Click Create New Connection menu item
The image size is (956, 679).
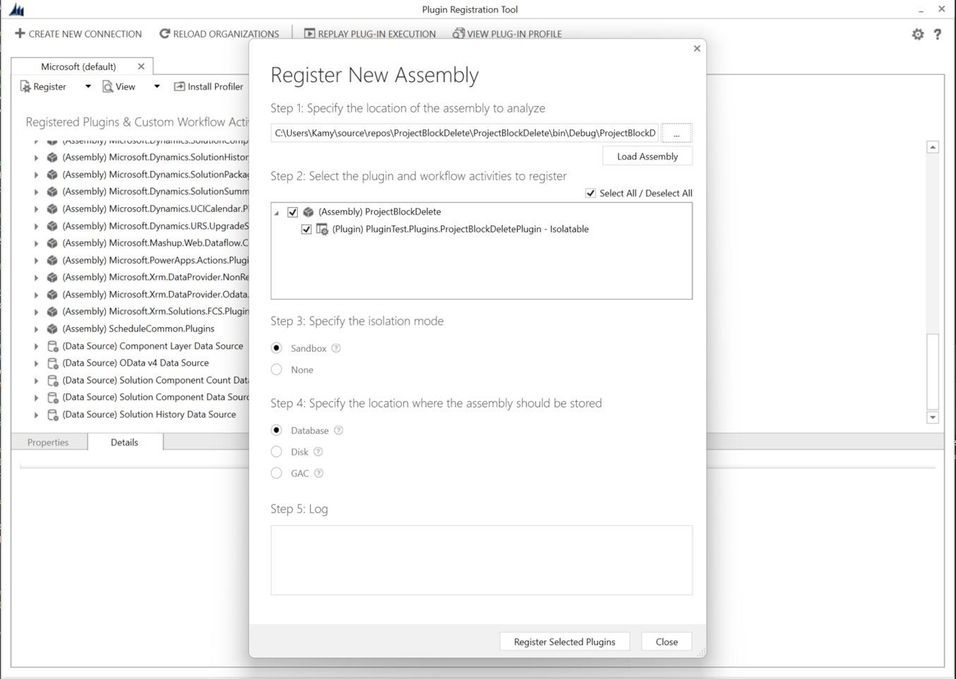79,34
